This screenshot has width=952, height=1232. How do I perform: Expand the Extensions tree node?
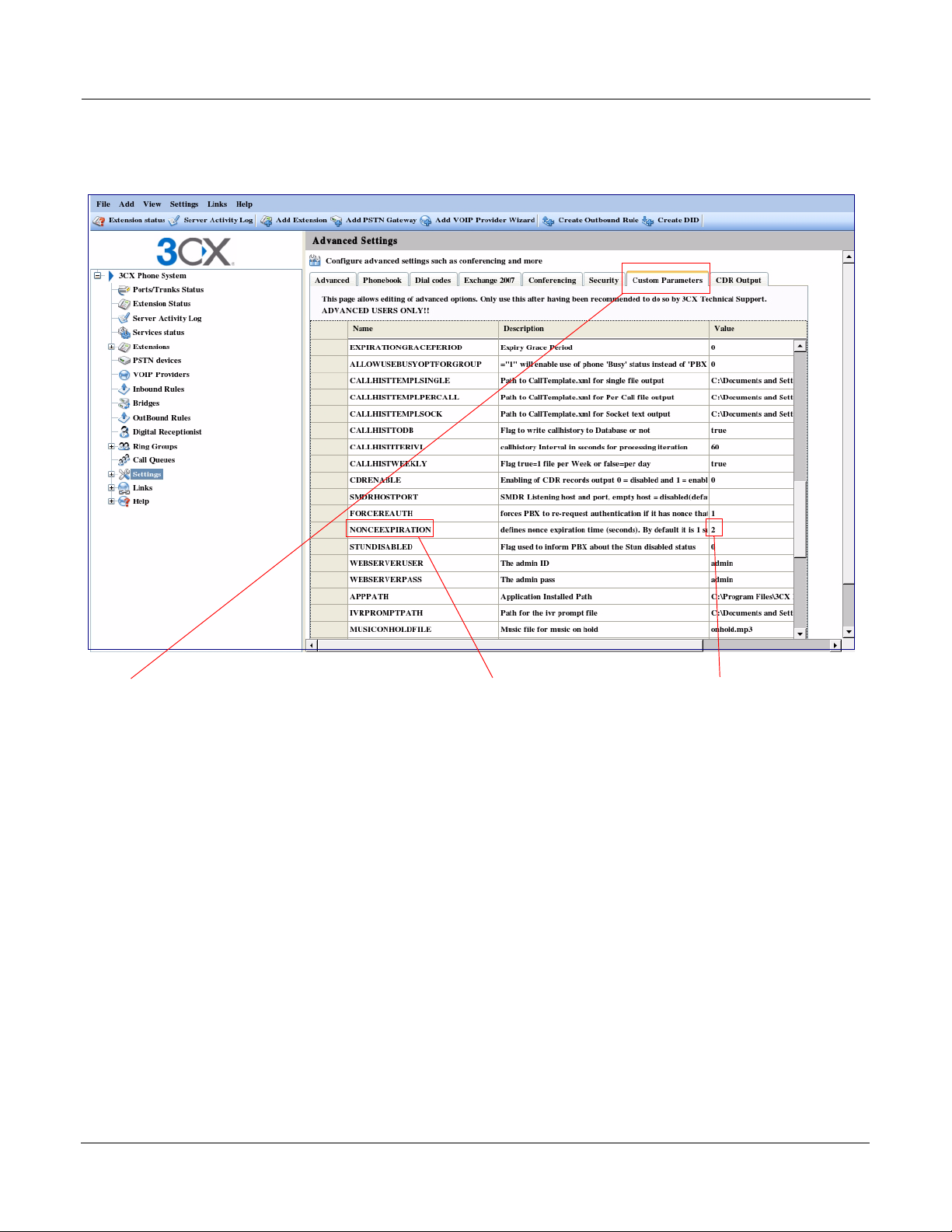111,347
